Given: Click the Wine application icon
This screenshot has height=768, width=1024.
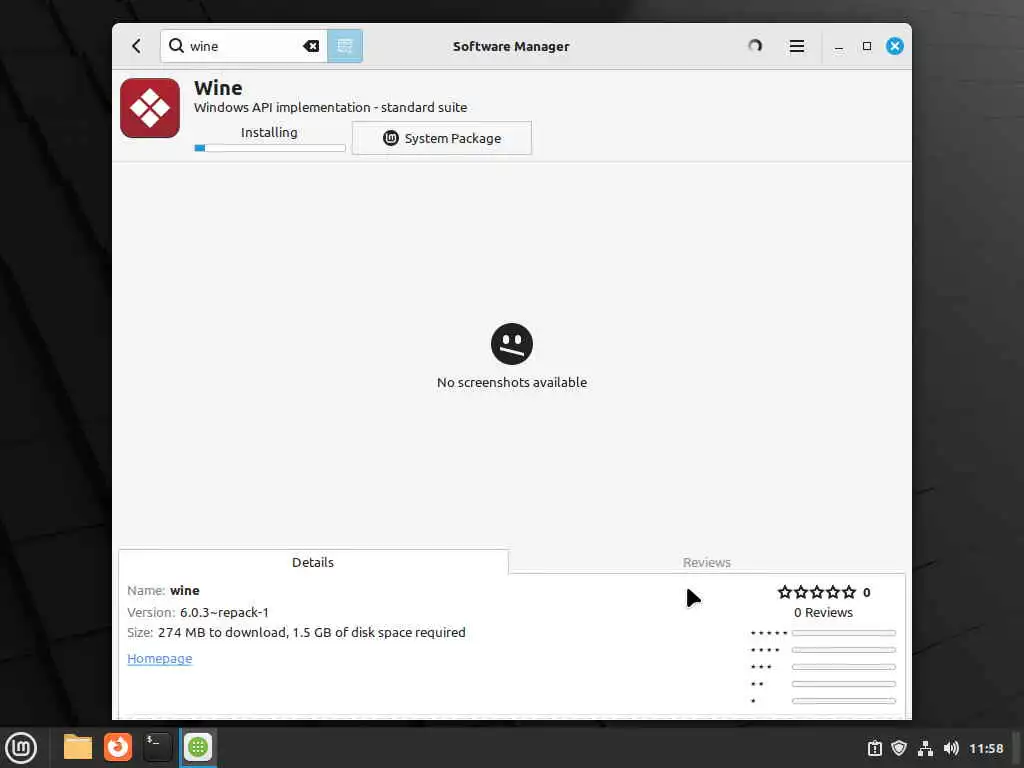Looking at the screenshot, I should pos(150,108).
